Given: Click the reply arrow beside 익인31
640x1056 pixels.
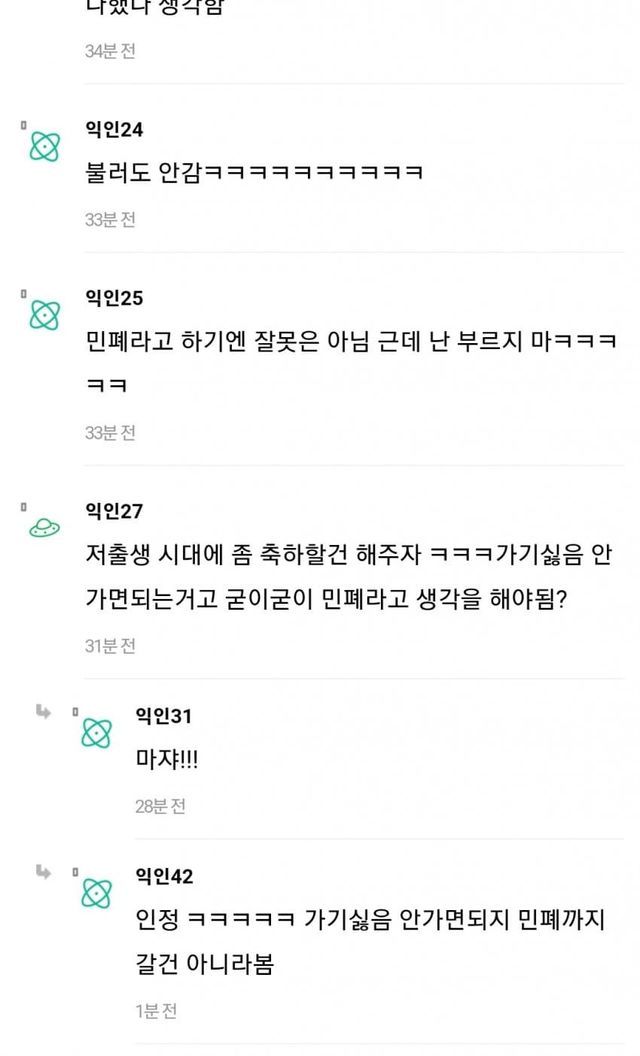Looking at the screenshot, I should point(44,712).
